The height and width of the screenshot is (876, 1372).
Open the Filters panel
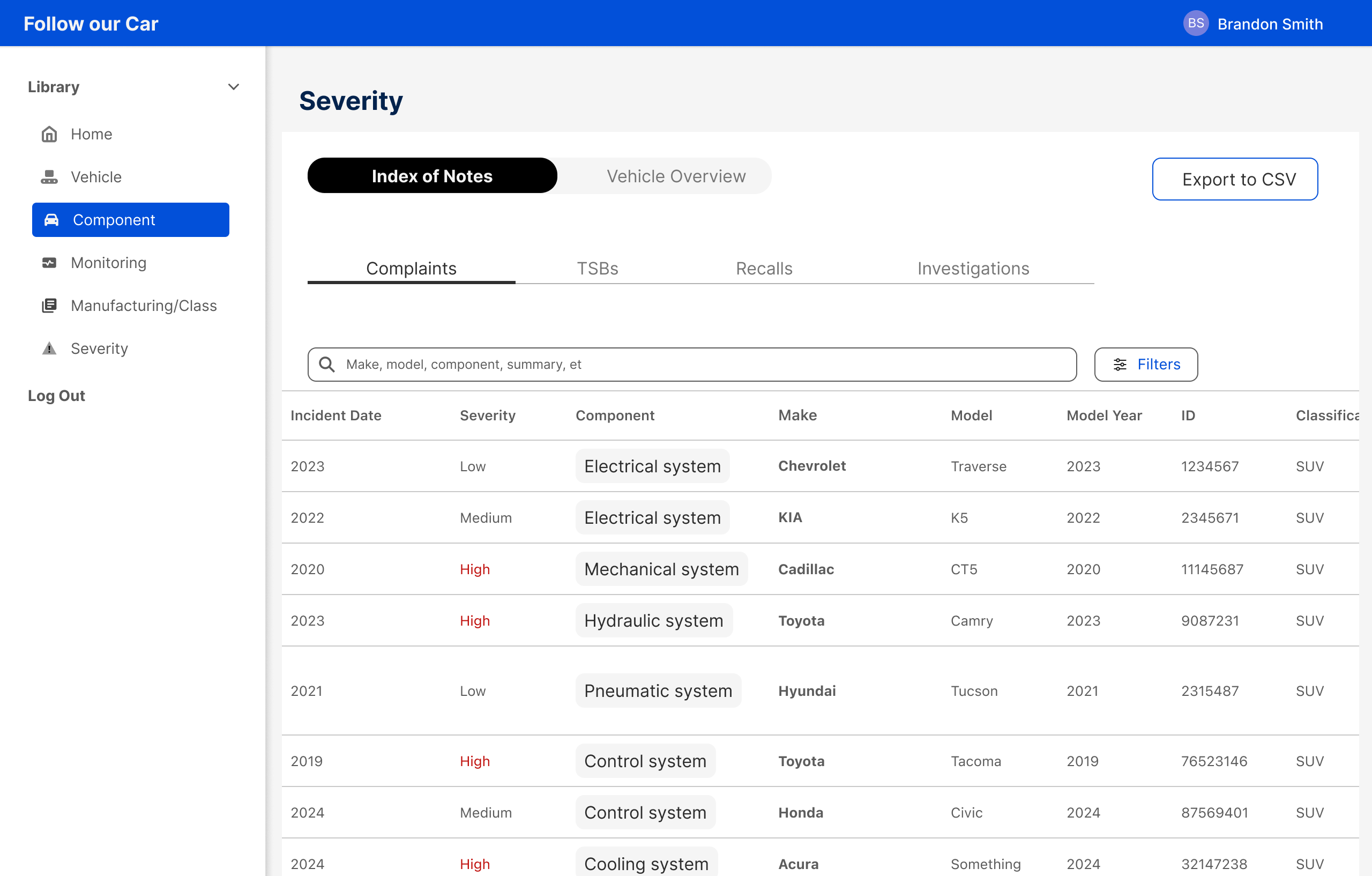pos(1146,364)
